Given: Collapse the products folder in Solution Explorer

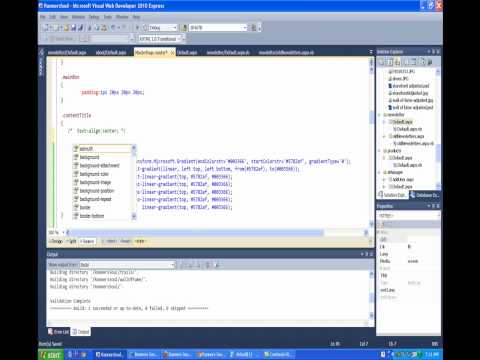Looking at the screenshot, I should [380, 151].
